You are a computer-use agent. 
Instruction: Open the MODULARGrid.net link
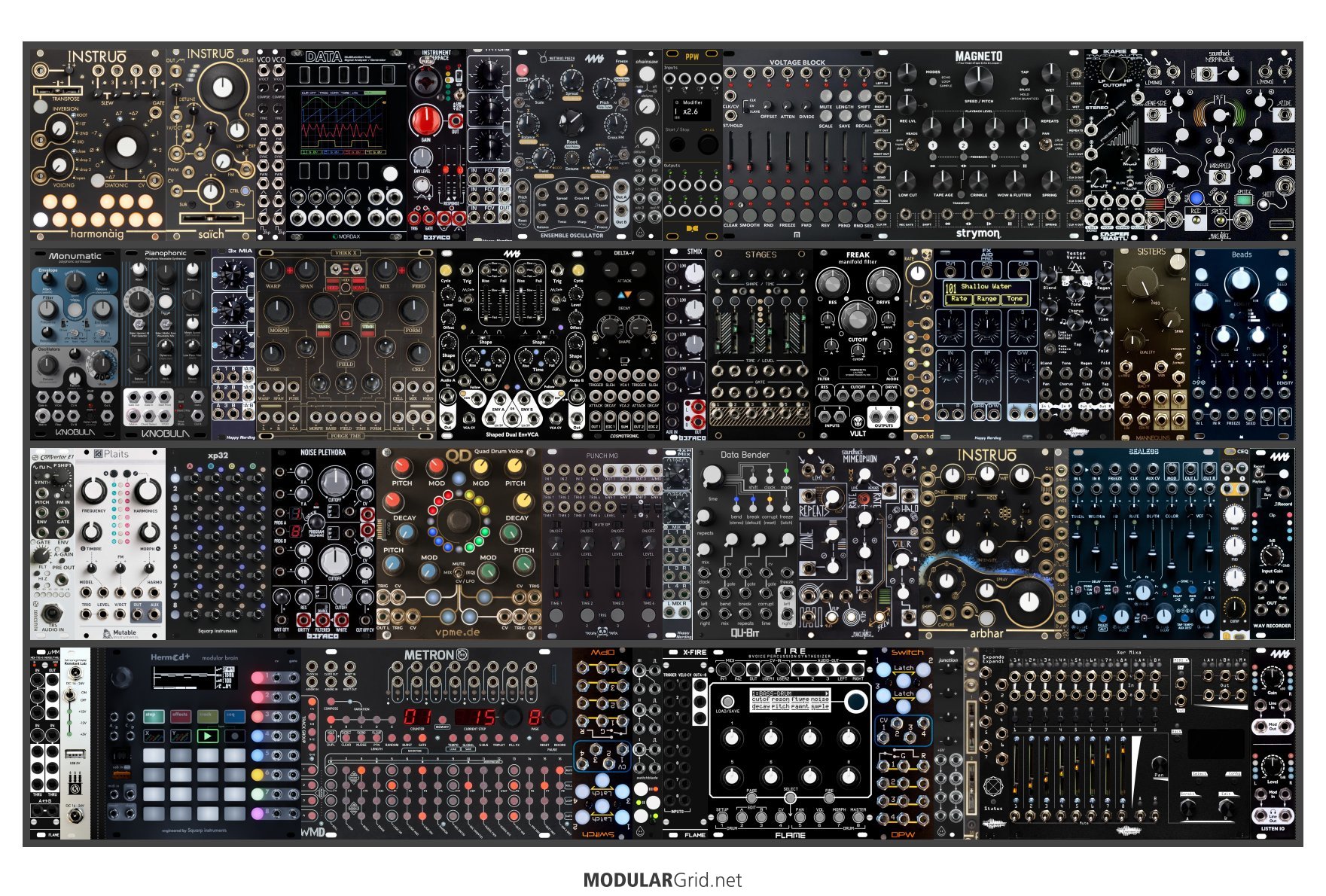[663, 880]
